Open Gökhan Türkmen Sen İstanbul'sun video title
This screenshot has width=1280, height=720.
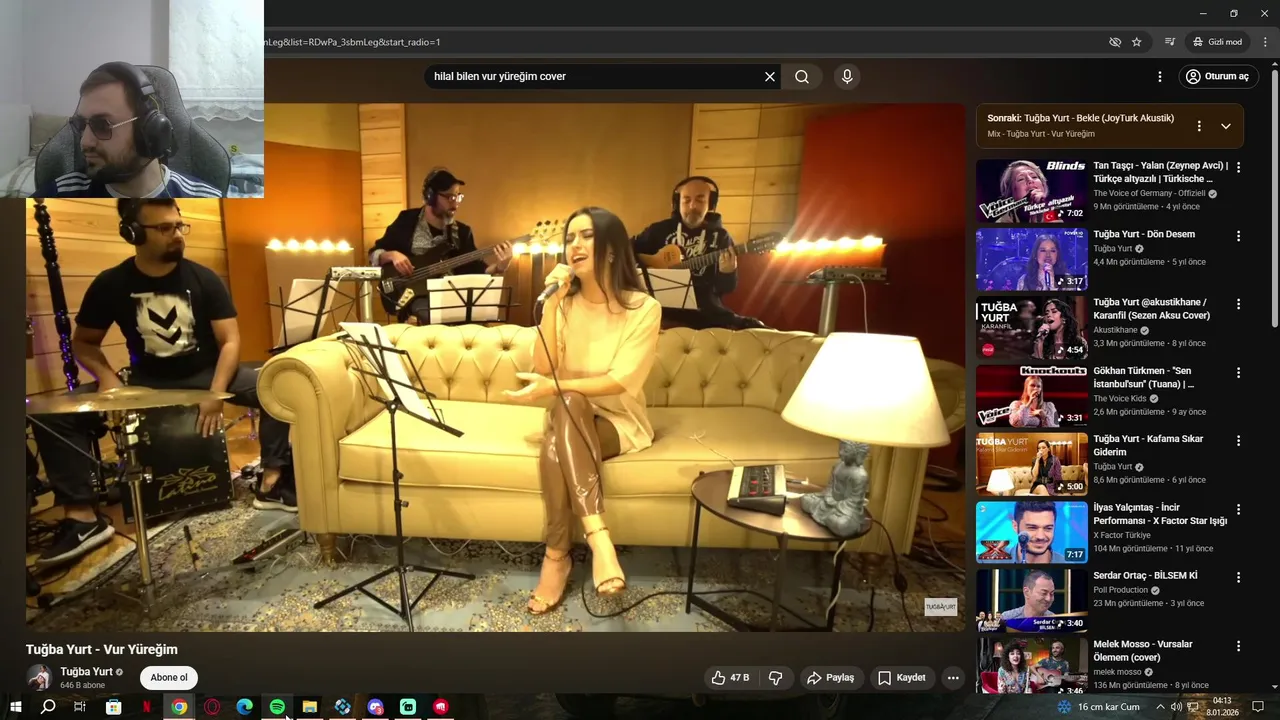pyautogui.click(x=1143, y=377)
